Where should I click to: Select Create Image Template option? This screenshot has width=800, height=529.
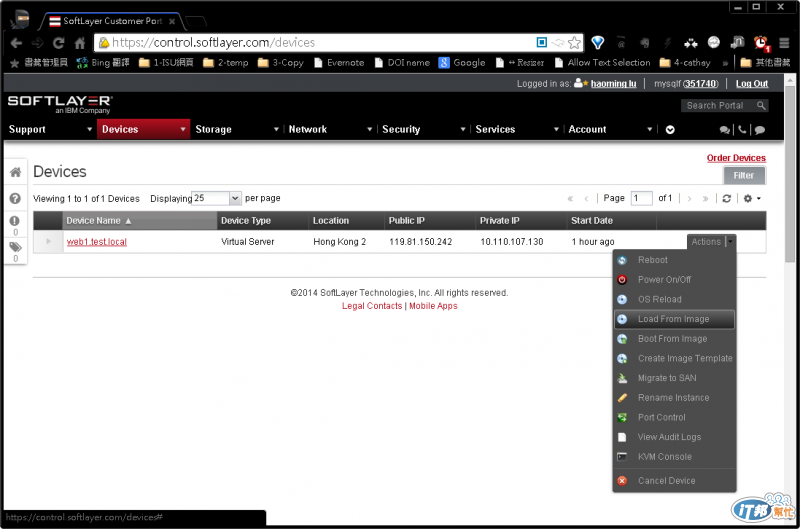point(674,359)
